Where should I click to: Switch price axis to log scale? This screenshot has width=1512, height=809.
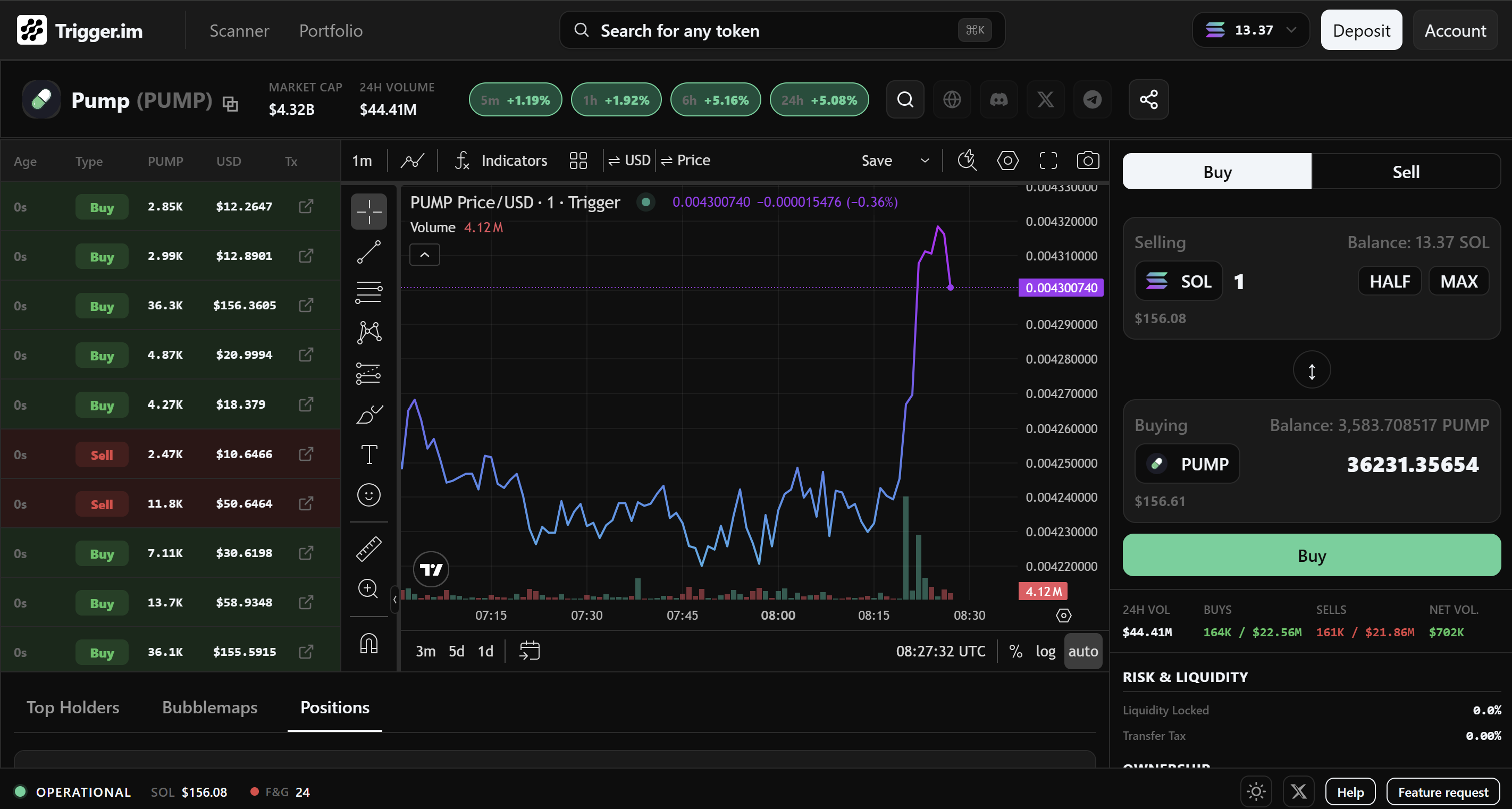[1046, 651]
